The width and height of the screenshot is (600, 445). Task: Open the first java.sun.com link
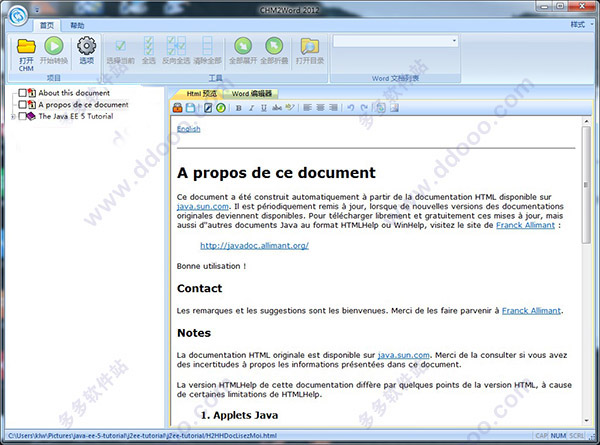202,207
